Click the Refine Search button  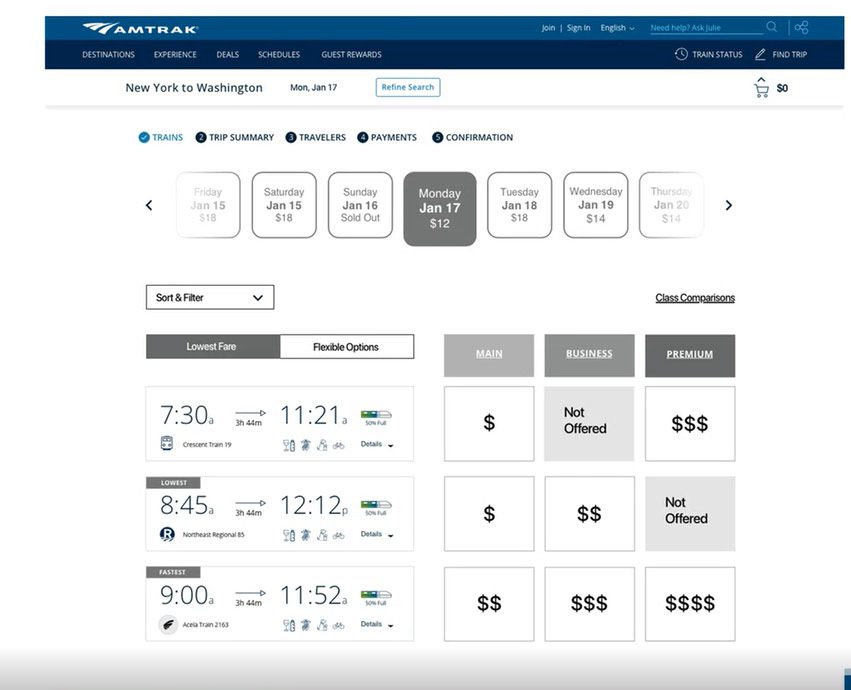point(408,87)
